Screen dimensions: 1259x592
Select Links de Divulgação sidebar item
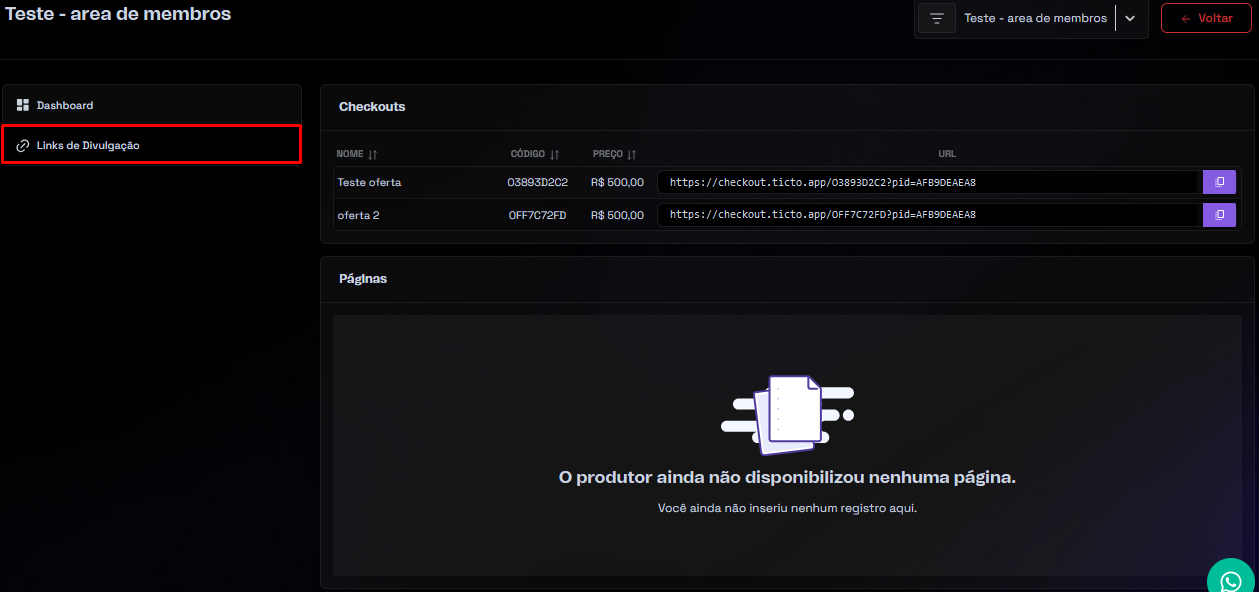pyautogui.click(x=88, y=146)
